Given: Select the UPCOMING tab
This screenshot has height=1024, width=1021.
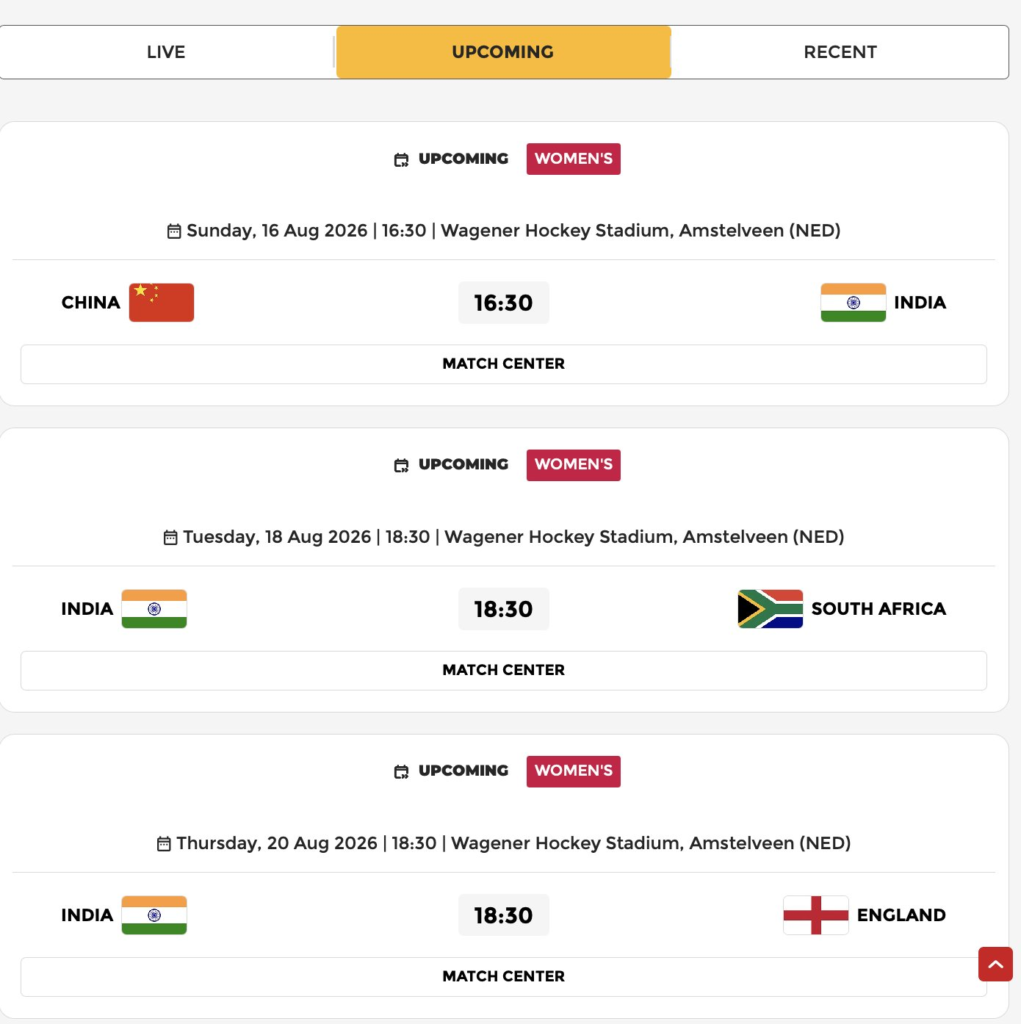Looking at the screenshot, I should [x=503, y=52].
